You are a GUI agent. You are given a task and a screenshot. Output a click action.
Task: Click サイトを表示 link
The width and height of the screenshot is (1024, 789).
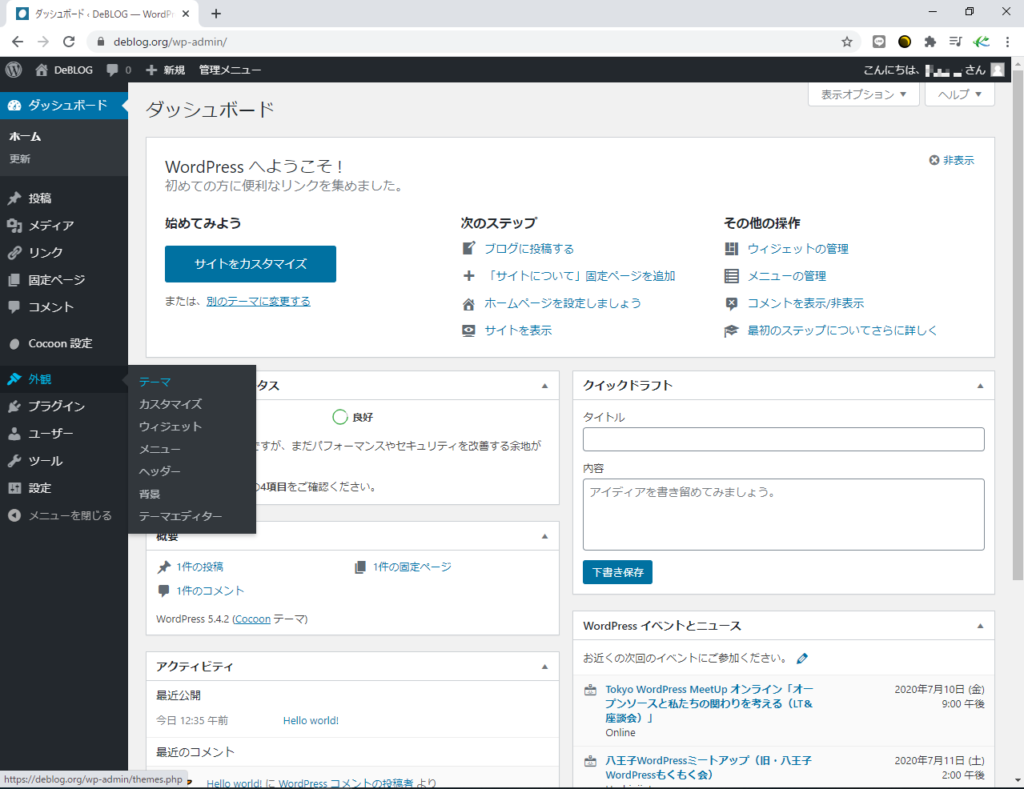coord(518,330)
